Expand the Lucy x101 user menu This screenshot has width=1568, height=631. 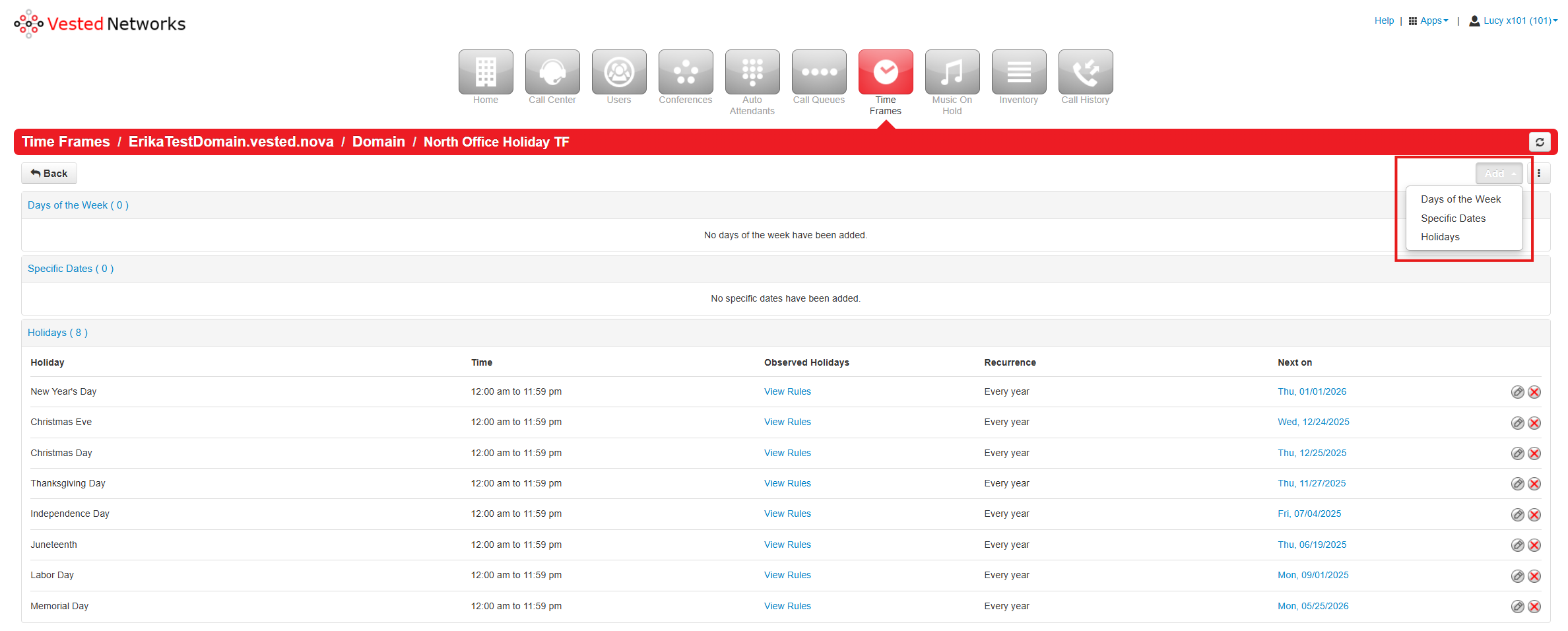pos(1515,21)
